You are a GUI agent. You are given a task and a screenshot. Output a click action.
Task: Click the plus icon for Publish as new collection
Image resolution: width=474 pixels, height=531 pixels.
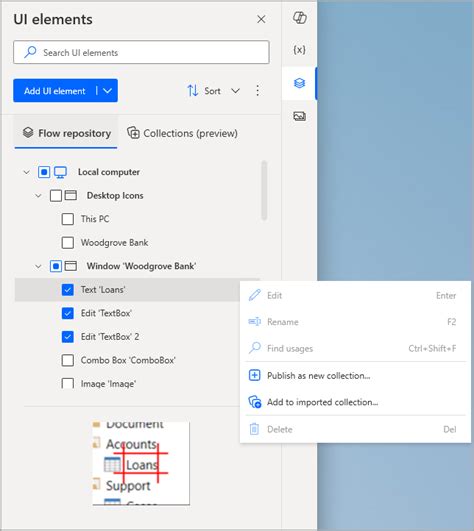coord(255,375)
